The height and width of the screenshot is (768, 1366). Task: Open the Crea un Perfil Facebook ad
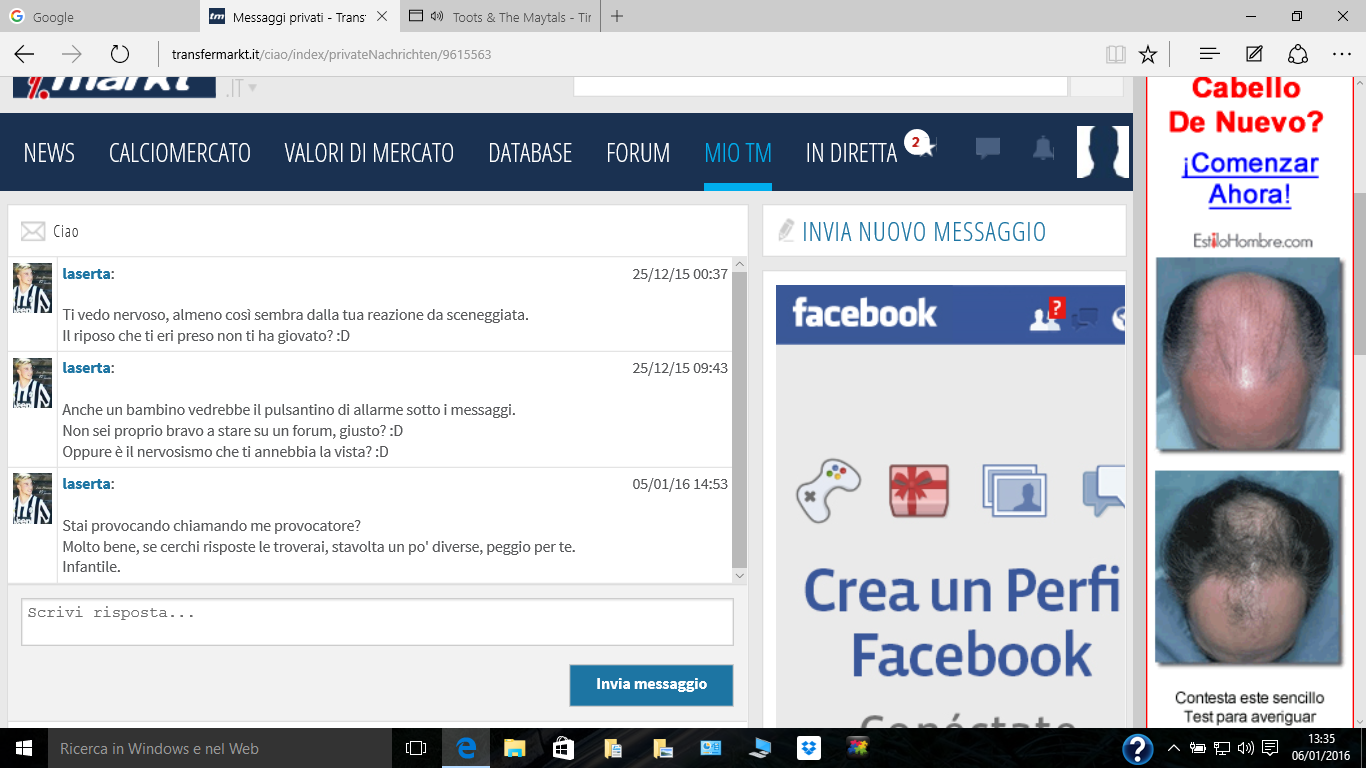950,507
